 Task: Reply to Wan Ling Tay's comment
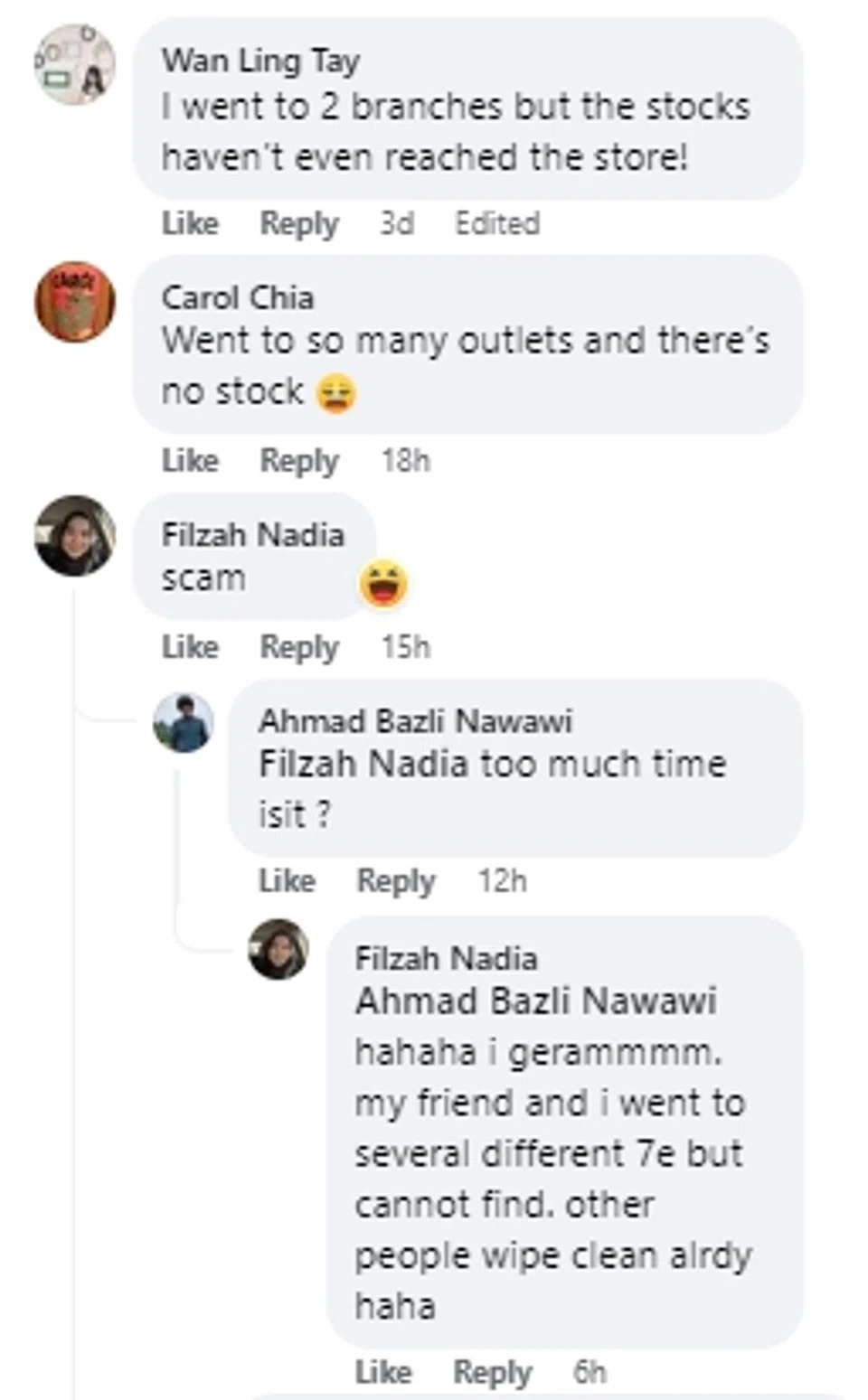299,223
